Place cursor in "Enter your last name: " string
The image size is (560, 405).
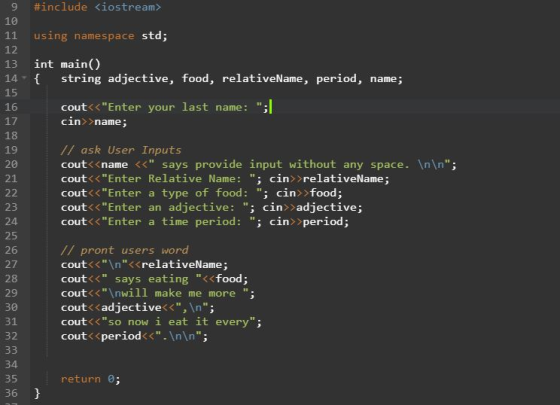182,107
